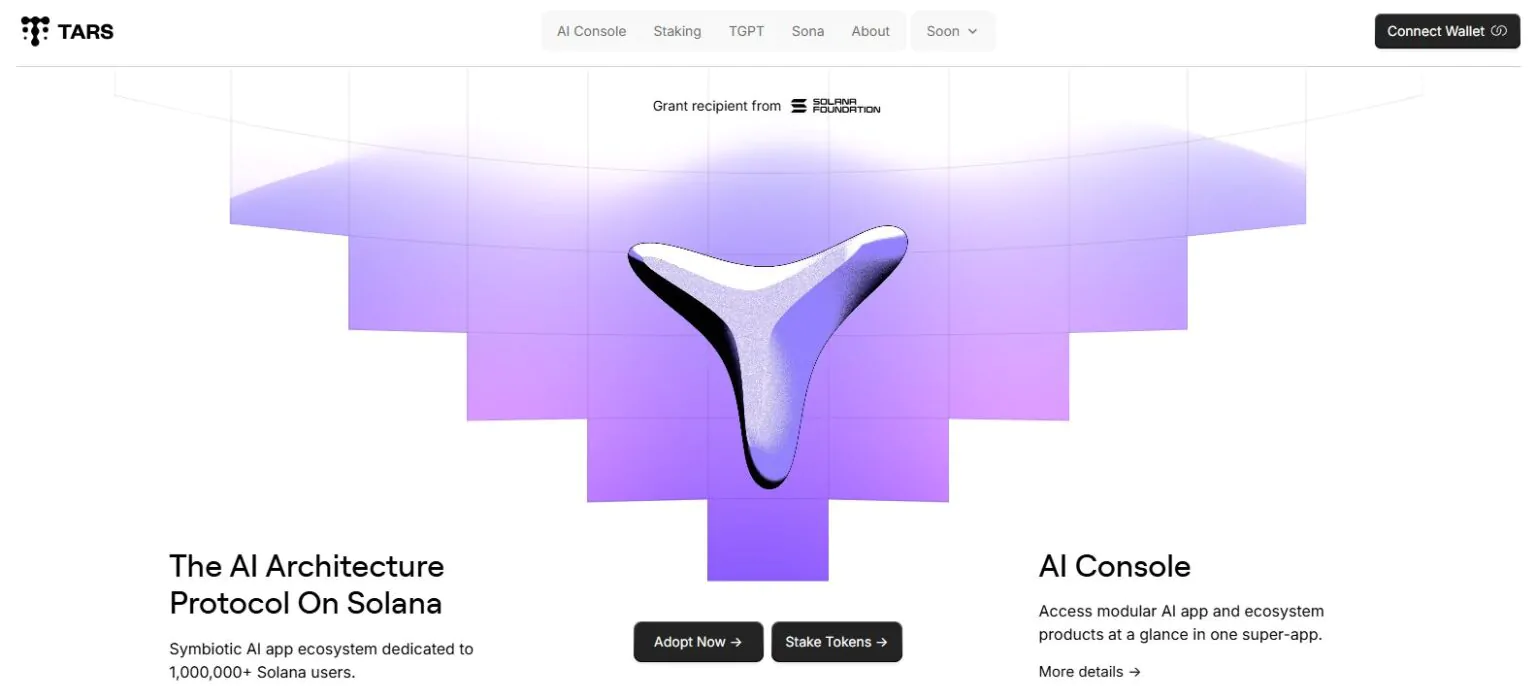Open the AI Console nav item

pos(592,31)
